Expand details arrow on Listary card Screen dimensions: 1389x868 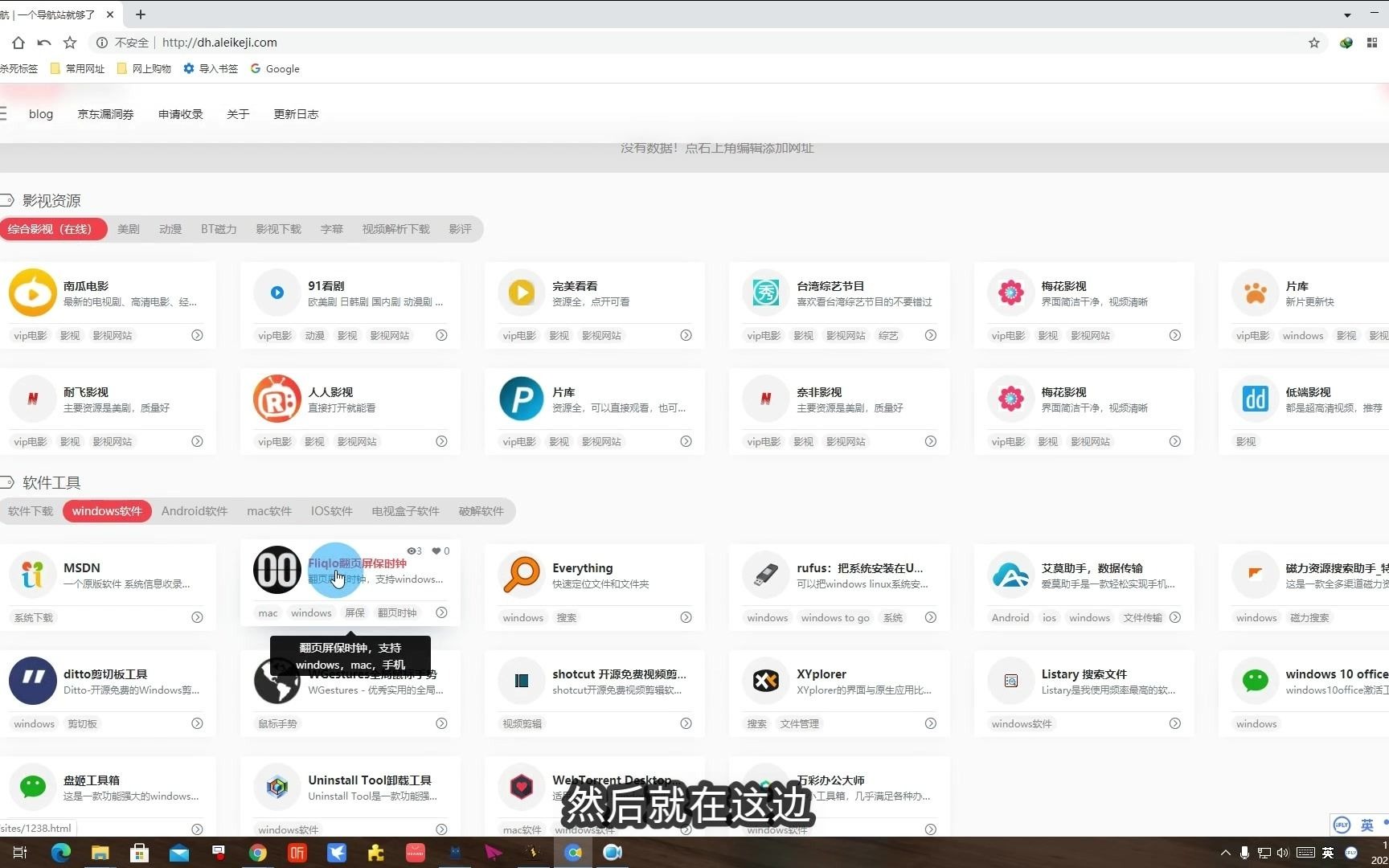pos(1174,723)
